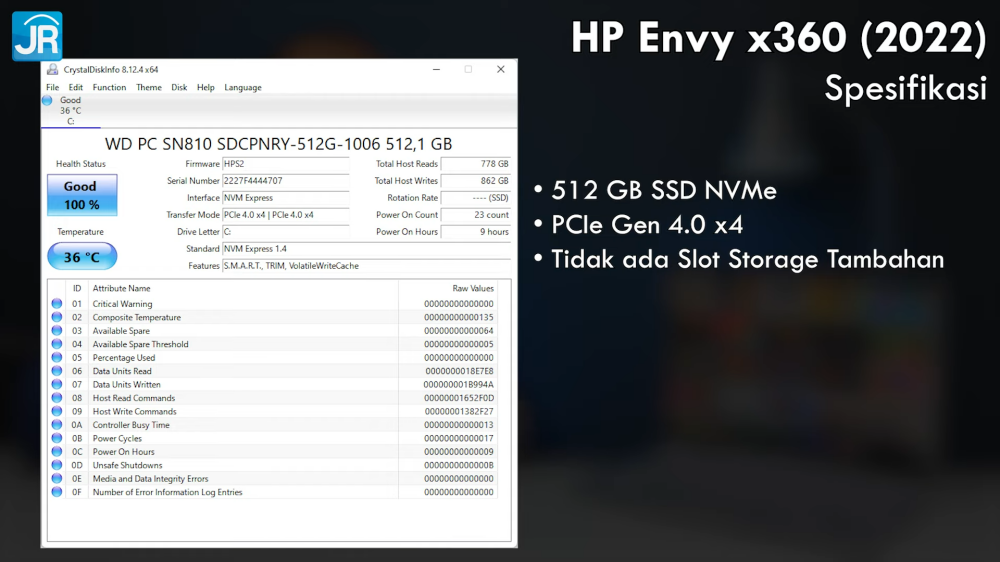Click the status orb beside Percentage Used
This screenshot has width=1000, height=562.
pyautogui.click(x=57, y=358)
